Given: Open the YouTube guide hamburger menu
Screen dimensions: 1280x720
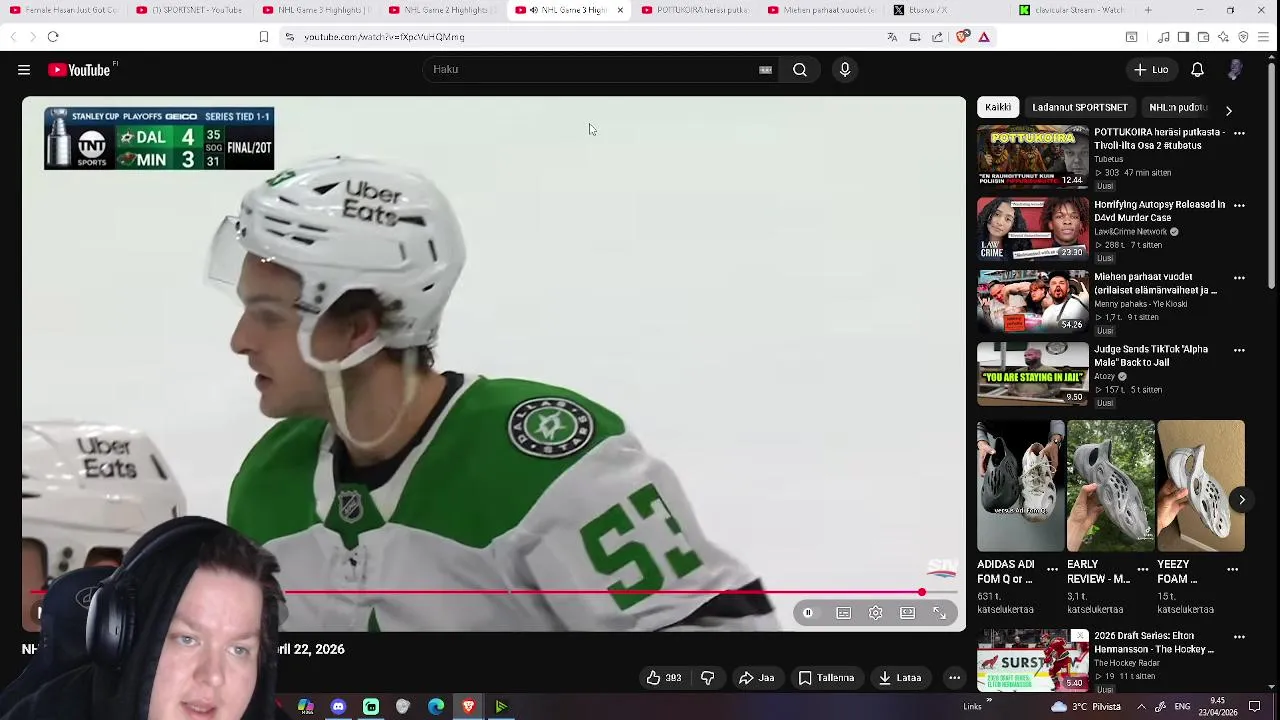Looking at the screenshot, I should coord(24,70).
